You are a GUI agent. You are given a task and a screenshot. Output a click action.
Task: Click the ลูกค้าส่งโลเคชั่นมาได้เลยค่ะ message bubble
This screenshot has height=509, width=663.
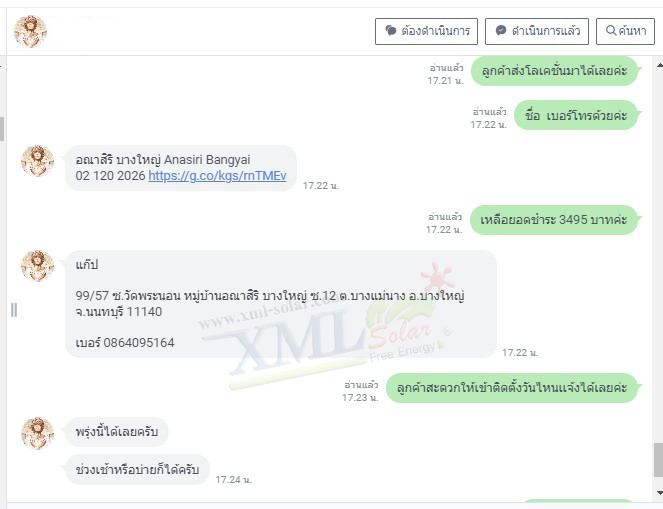pyautogui.click(x=554, y=71)
